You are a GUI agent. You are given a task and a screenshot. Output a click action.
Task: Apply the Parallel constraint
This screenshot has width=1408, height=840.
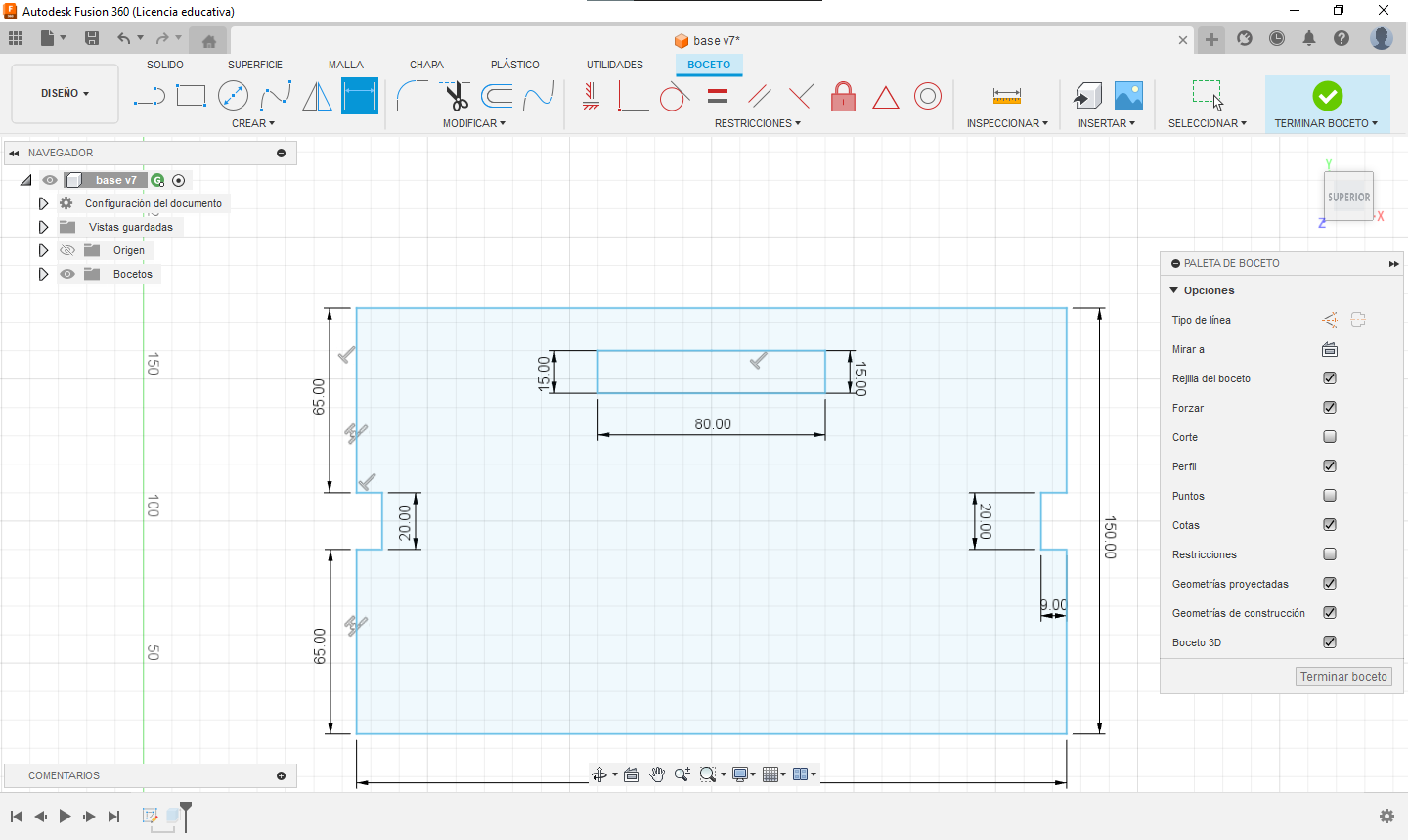(760, 96)
